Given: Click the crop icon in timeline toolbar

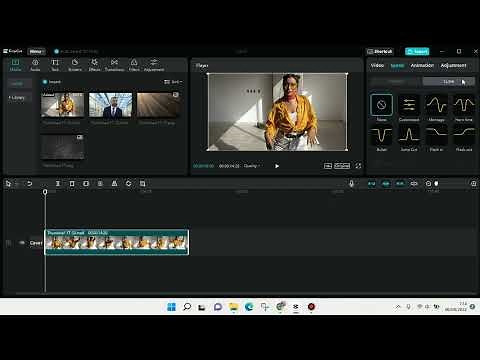Looking at the screenshot, I should pyautogui.click(x=142, y=183).
